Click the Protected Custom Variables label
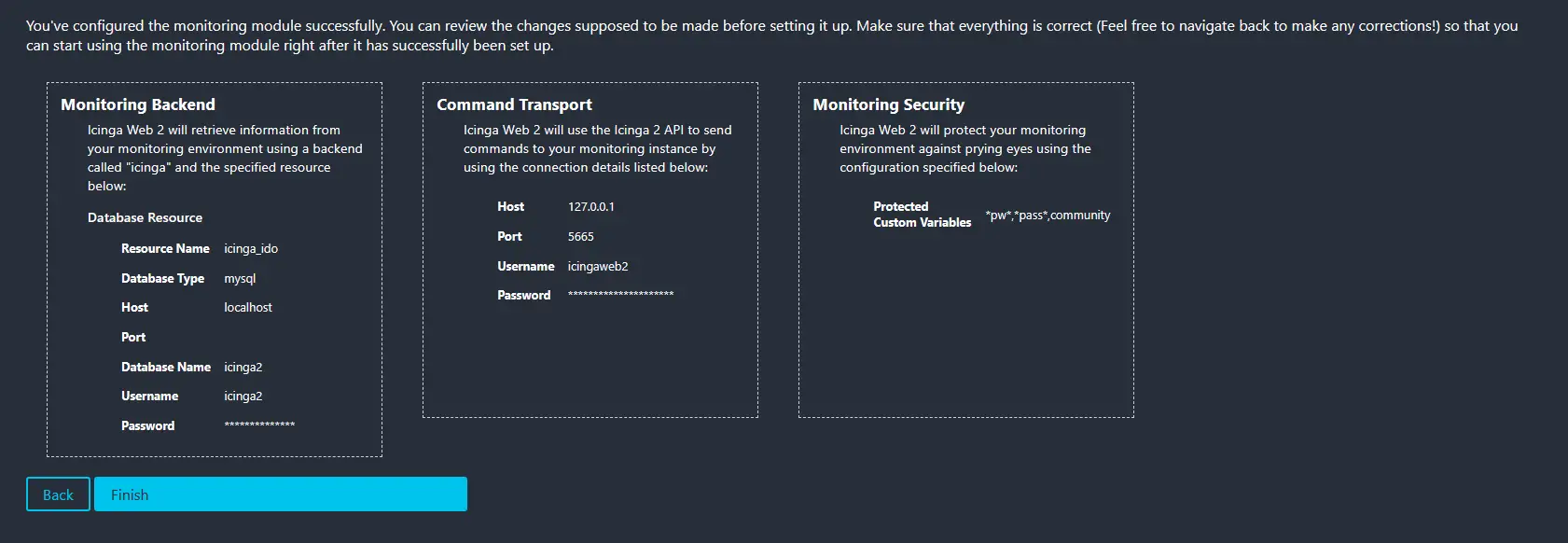 coord(922,215)
